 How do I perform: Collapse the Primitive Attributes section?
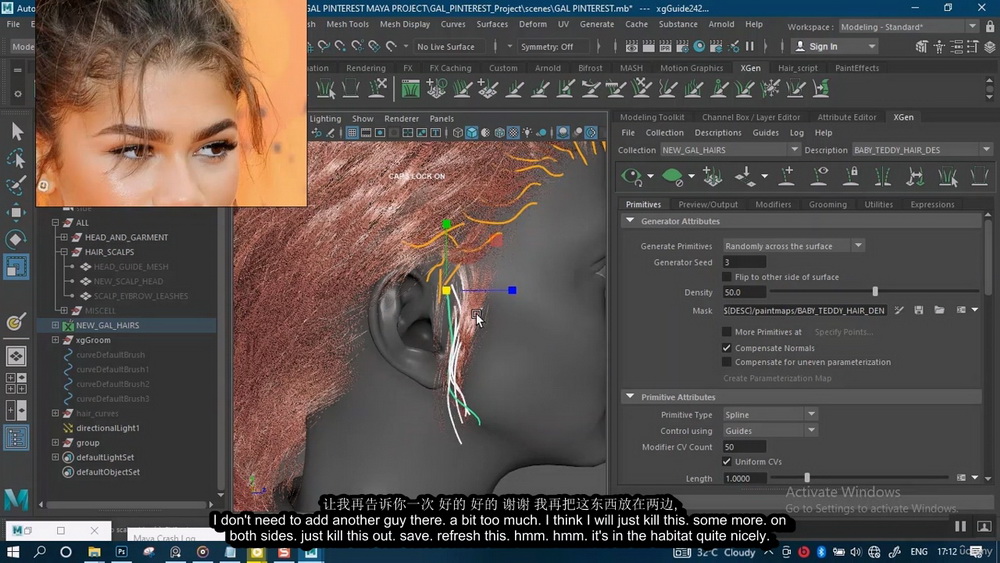pyautogui.click(x=630, y=397)
